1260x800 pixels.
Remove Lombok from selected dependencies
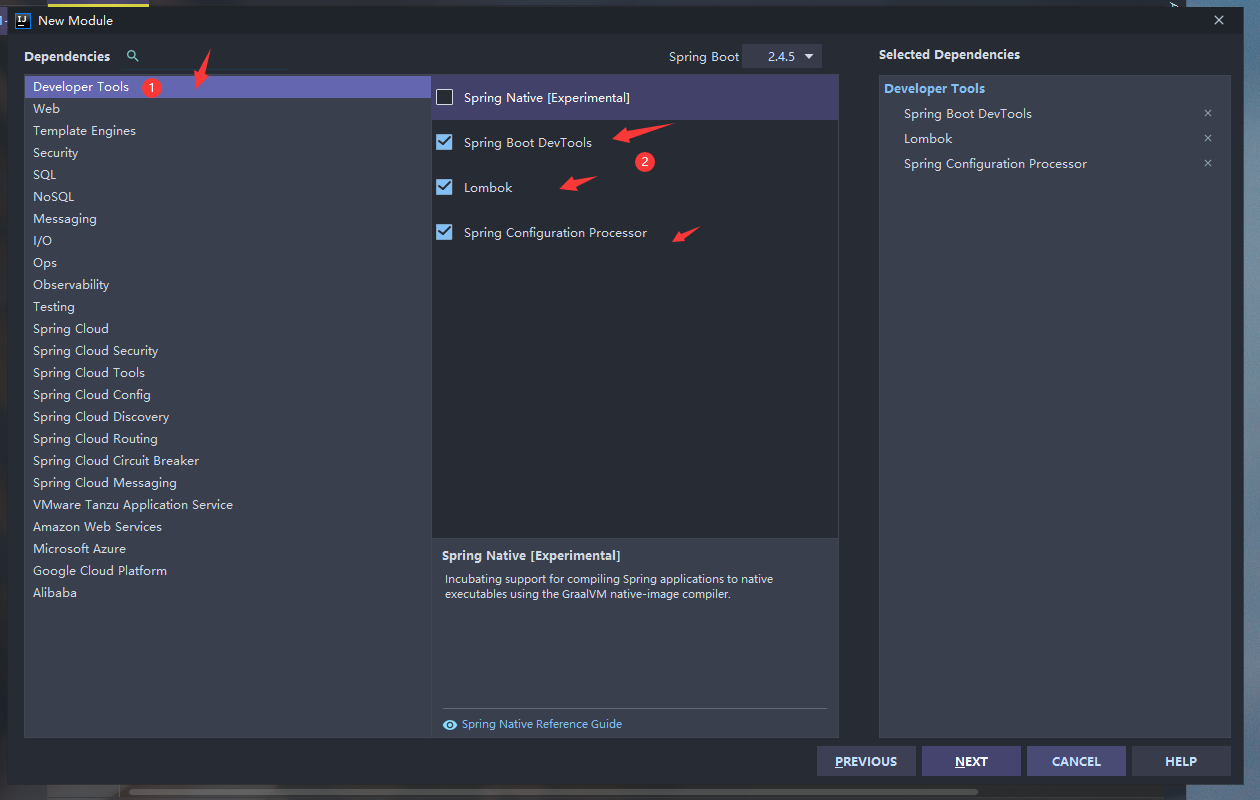tap(1208, 138)
